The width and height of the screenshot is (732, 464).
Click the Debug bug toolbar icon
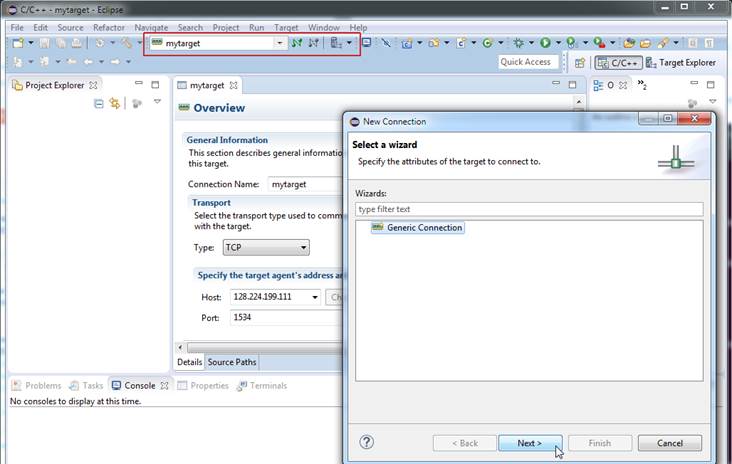[x=518, y=44]
